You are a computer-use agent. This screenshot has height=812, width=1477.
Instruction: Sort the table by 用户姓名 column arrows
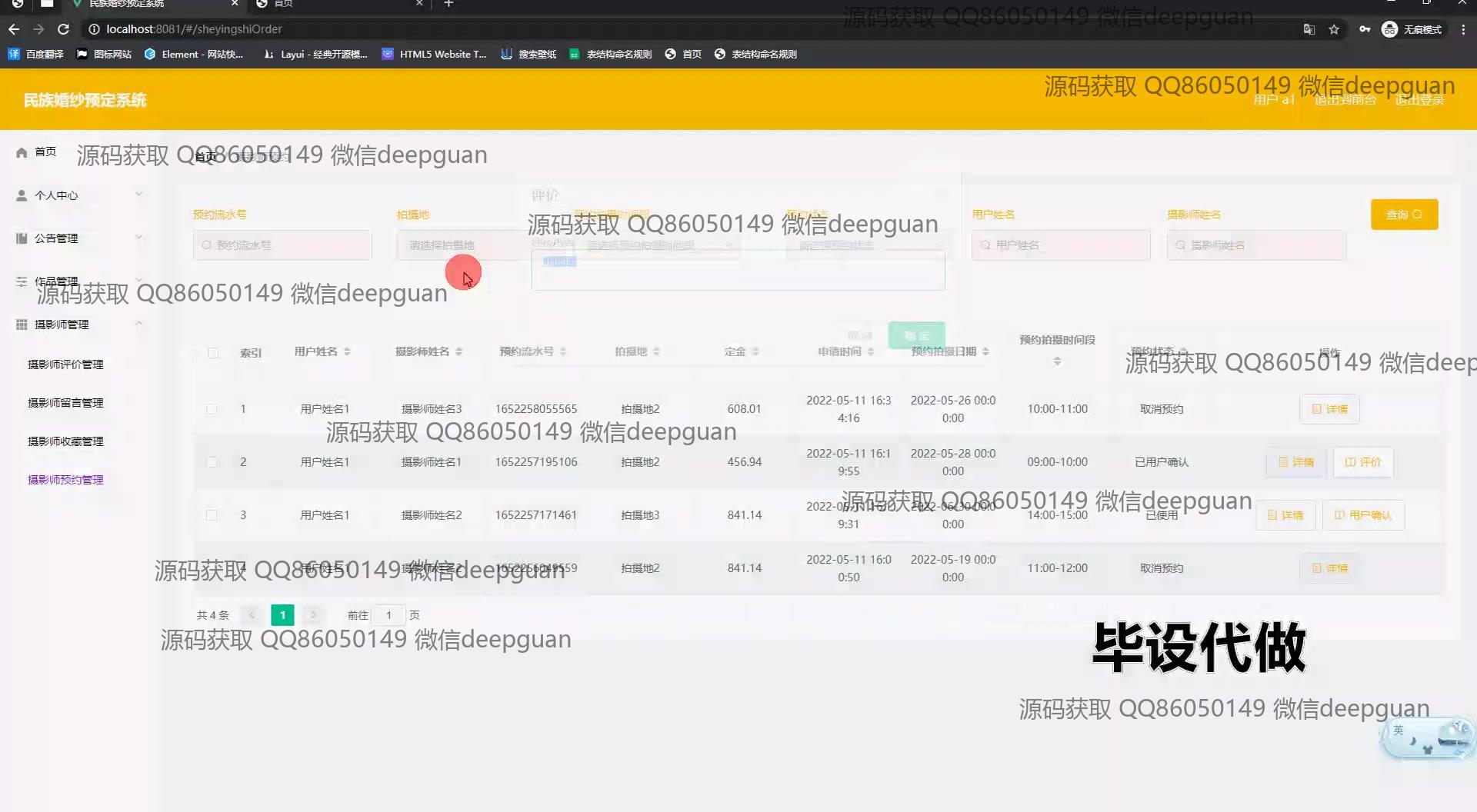coord(347,351)
